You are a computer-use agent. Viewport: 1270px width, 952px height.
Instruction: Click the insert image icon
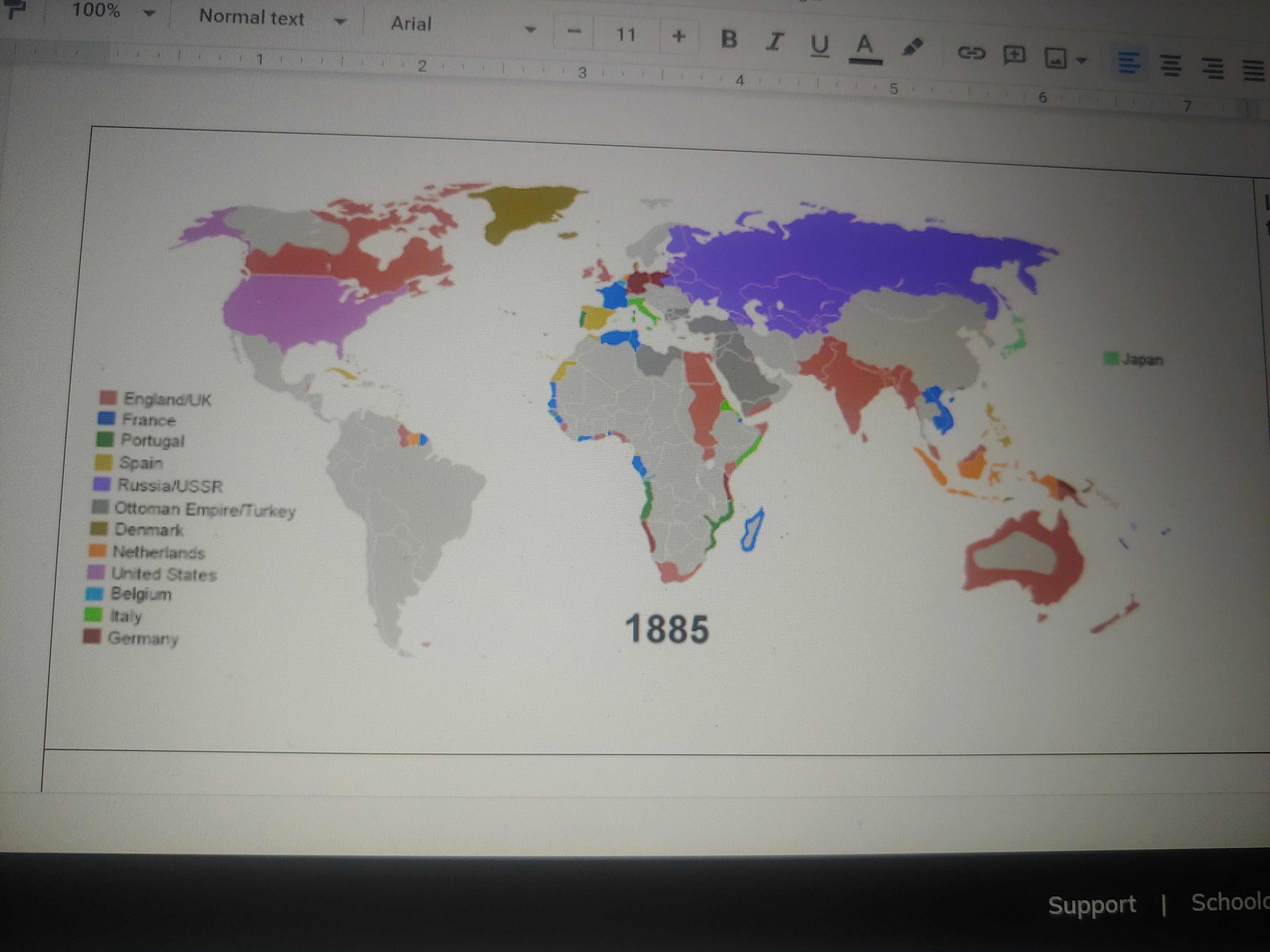point(1056,58)
